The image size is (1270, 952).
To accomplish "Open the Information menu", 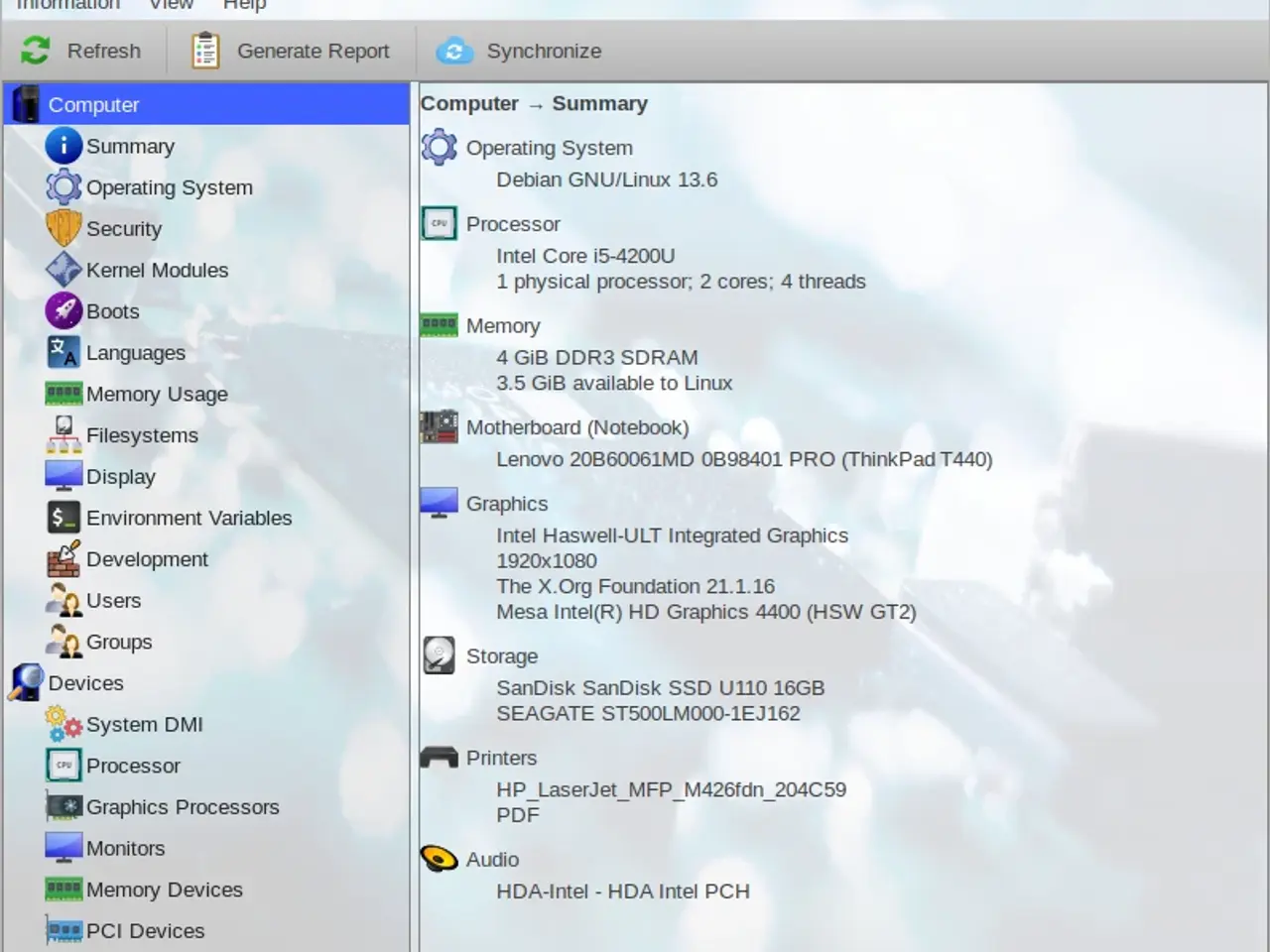I will point(67,5).
